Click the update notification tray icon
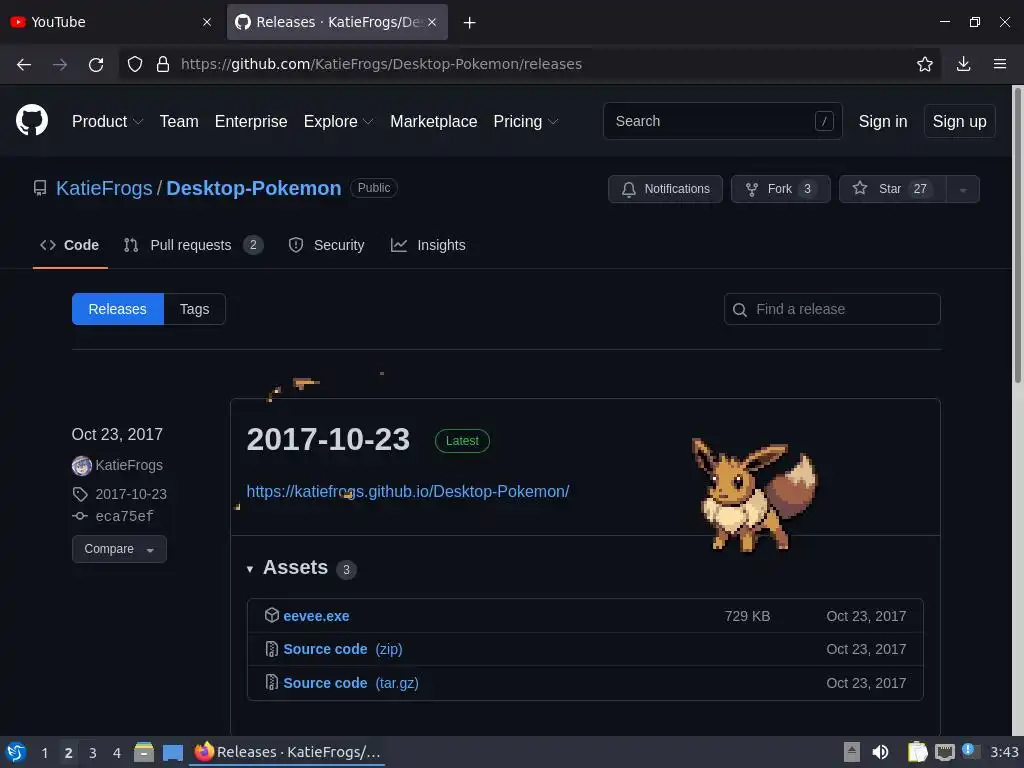 pyautogui.click(x=969, y=750)
